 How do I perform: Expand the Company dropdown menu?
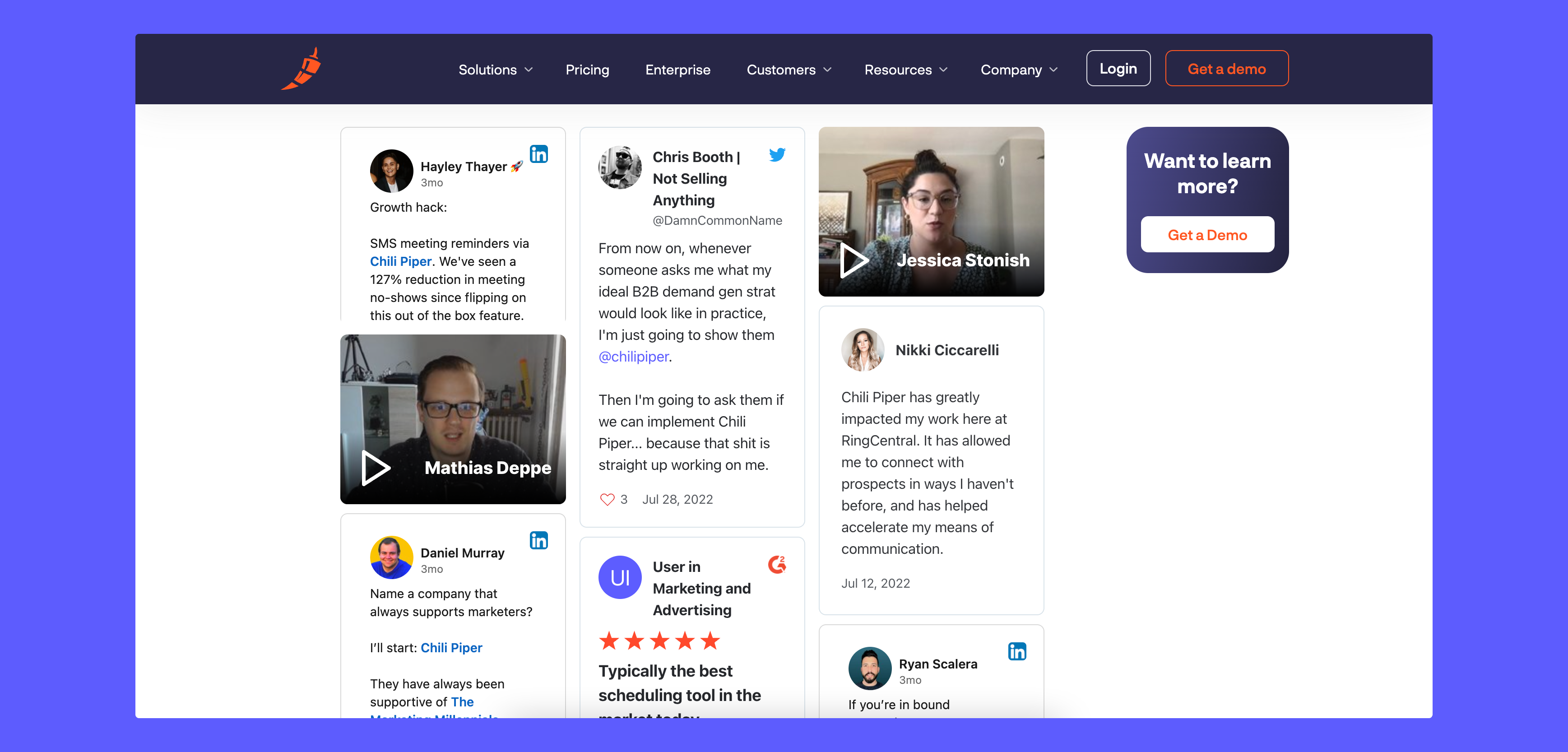1019,70
